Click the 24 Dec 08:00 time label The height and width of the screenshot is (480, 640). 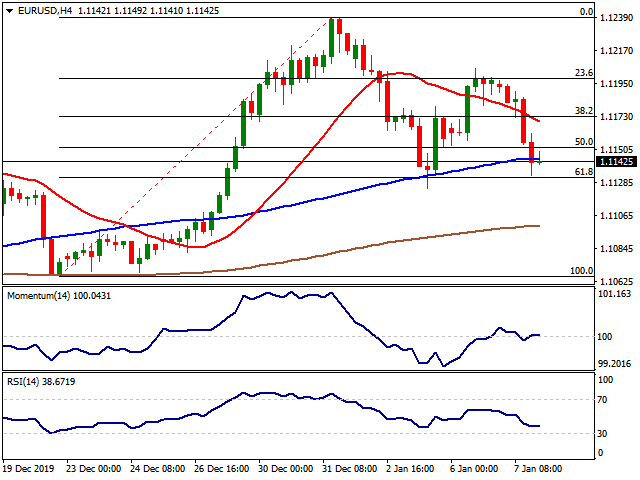tap(158, 468)
